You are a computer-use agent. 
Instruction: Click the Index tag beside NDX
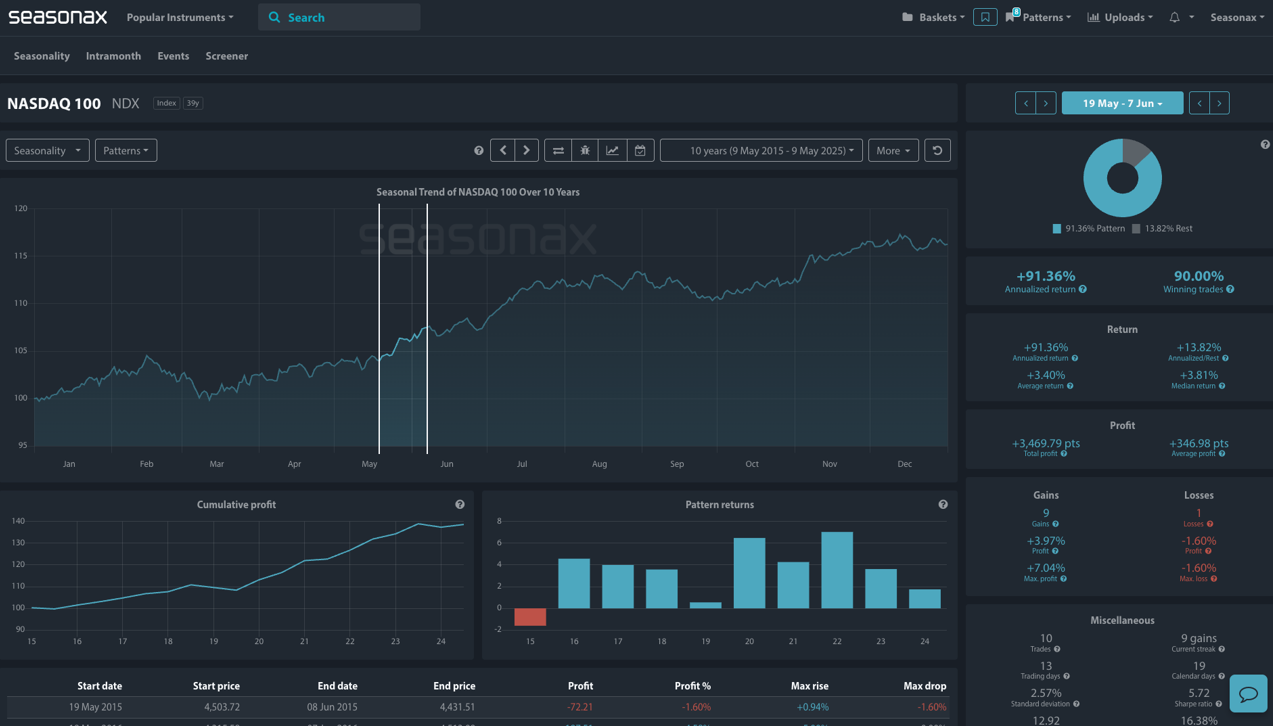[166, 103]
